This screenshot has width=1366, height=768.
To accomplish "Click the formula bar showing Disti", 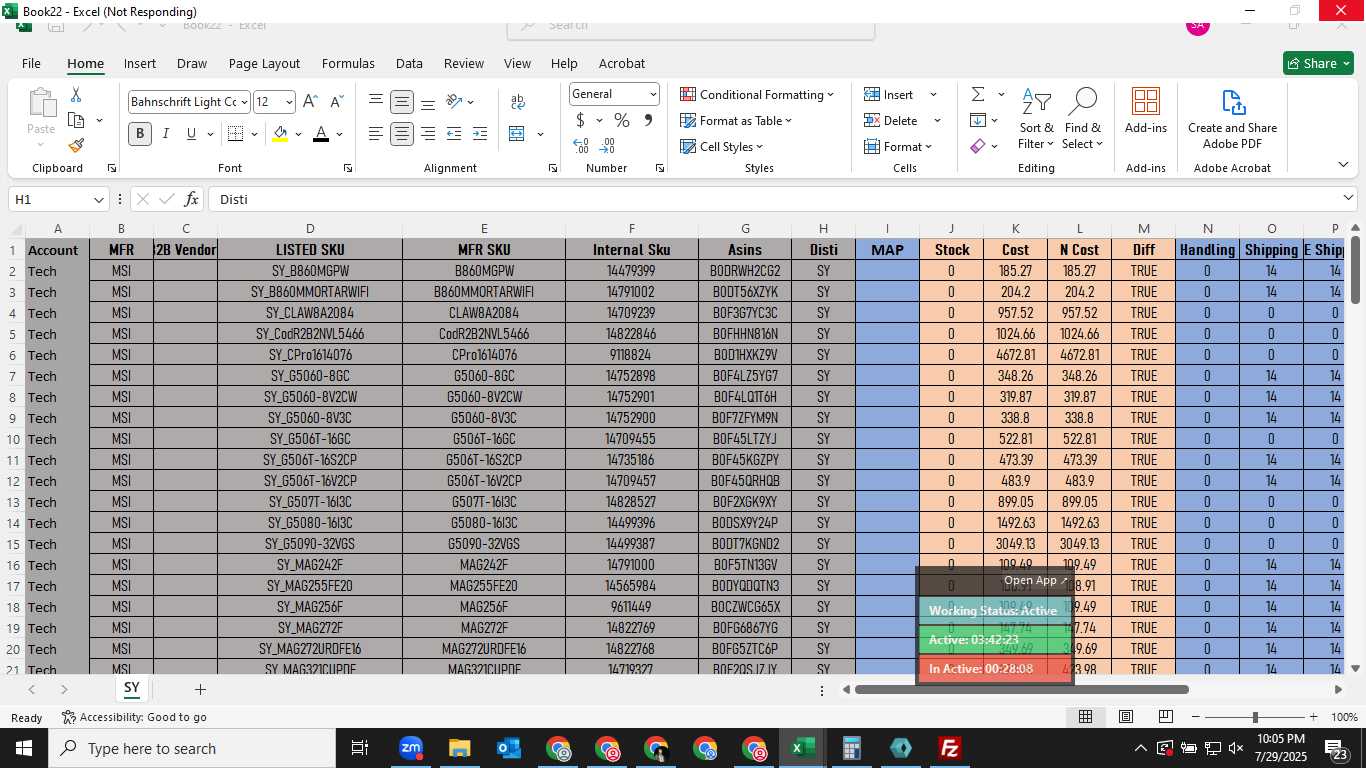I will click(773, 199).
